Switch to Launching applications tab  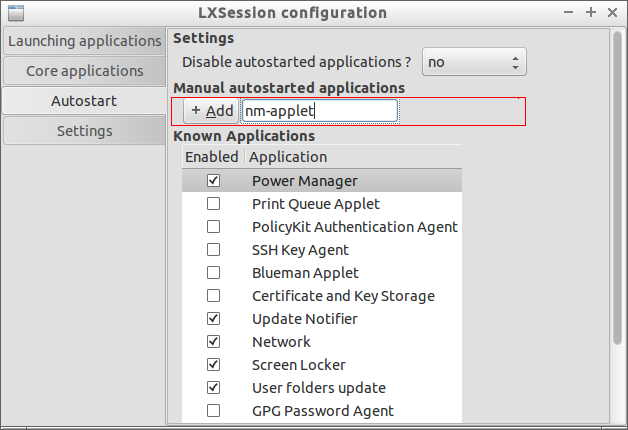pyautogui.click(x=85, y=41)
